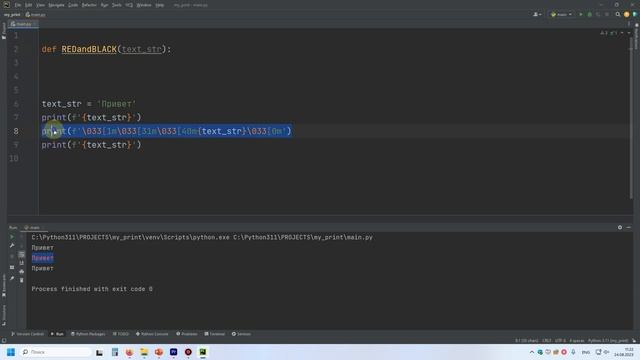640x360 pixels.
Task: Click line number 8 in the gutter
Action: pos(16,131)
